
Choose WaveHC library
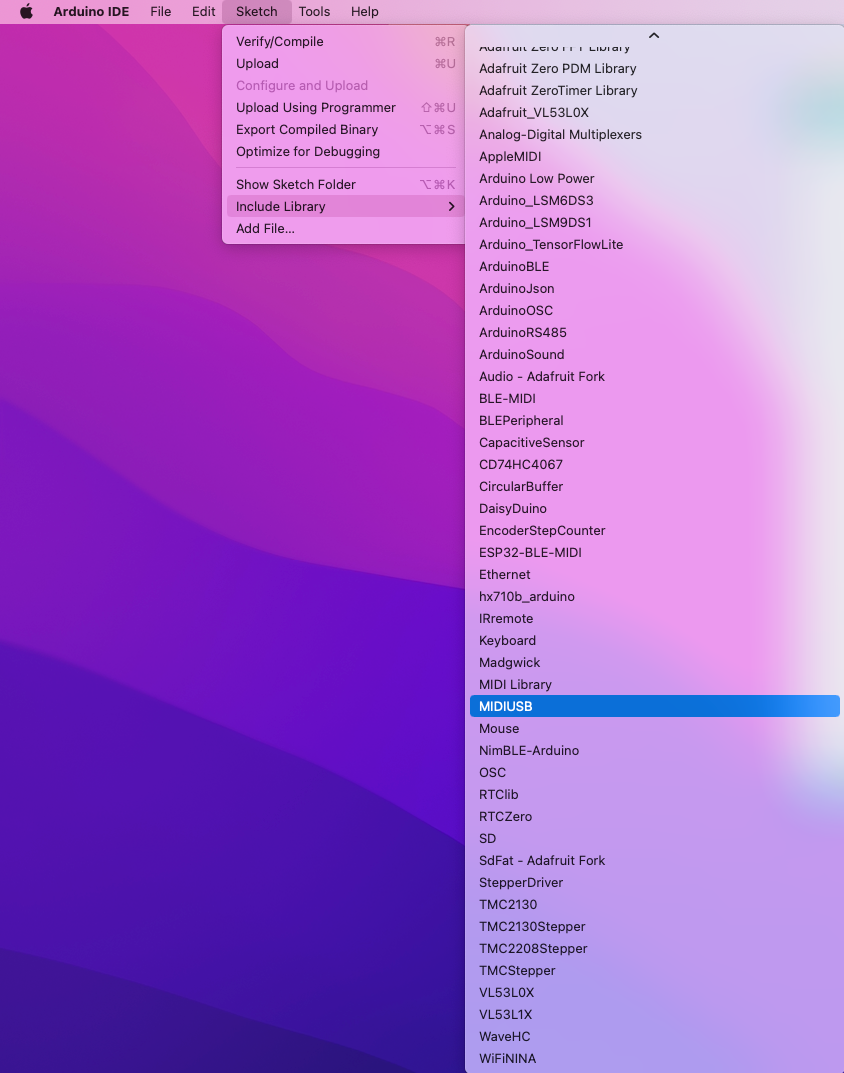(x=655, y=1036)
